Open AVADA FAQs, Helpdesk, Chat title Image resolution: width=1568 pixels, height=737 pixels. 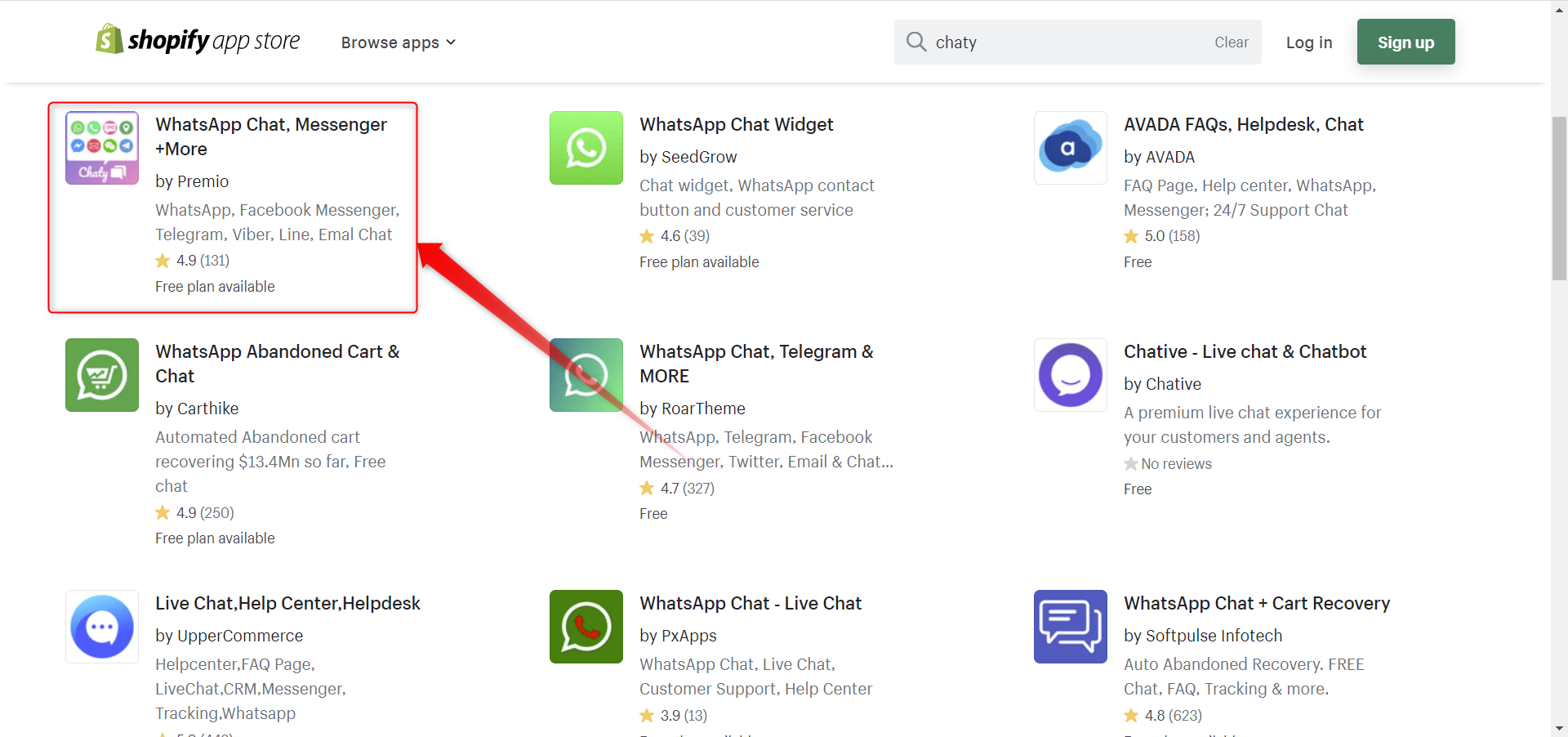(1243, 124)
